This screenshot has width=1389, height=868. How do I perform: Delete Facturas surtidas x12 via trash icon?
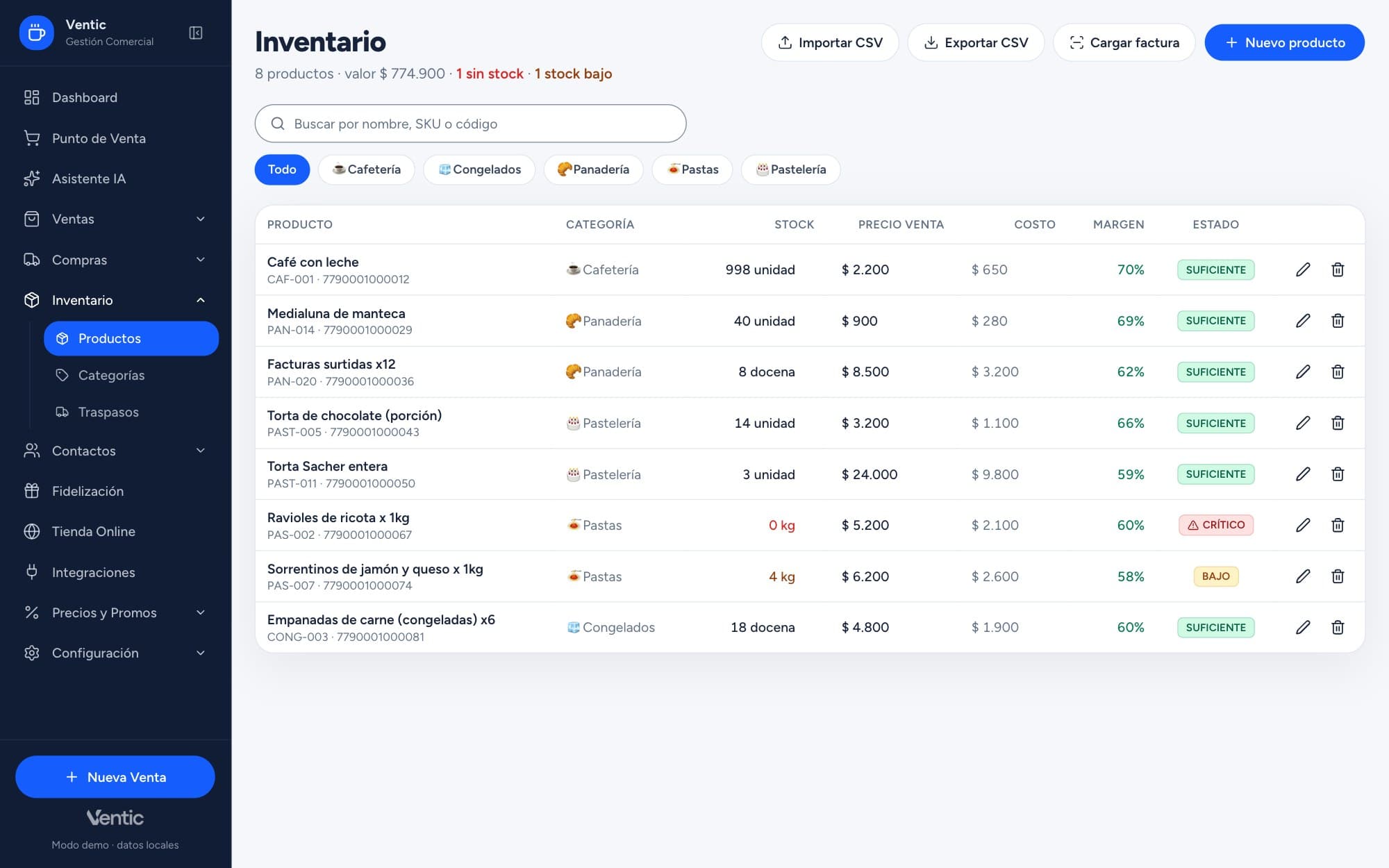coord(1338,372)
